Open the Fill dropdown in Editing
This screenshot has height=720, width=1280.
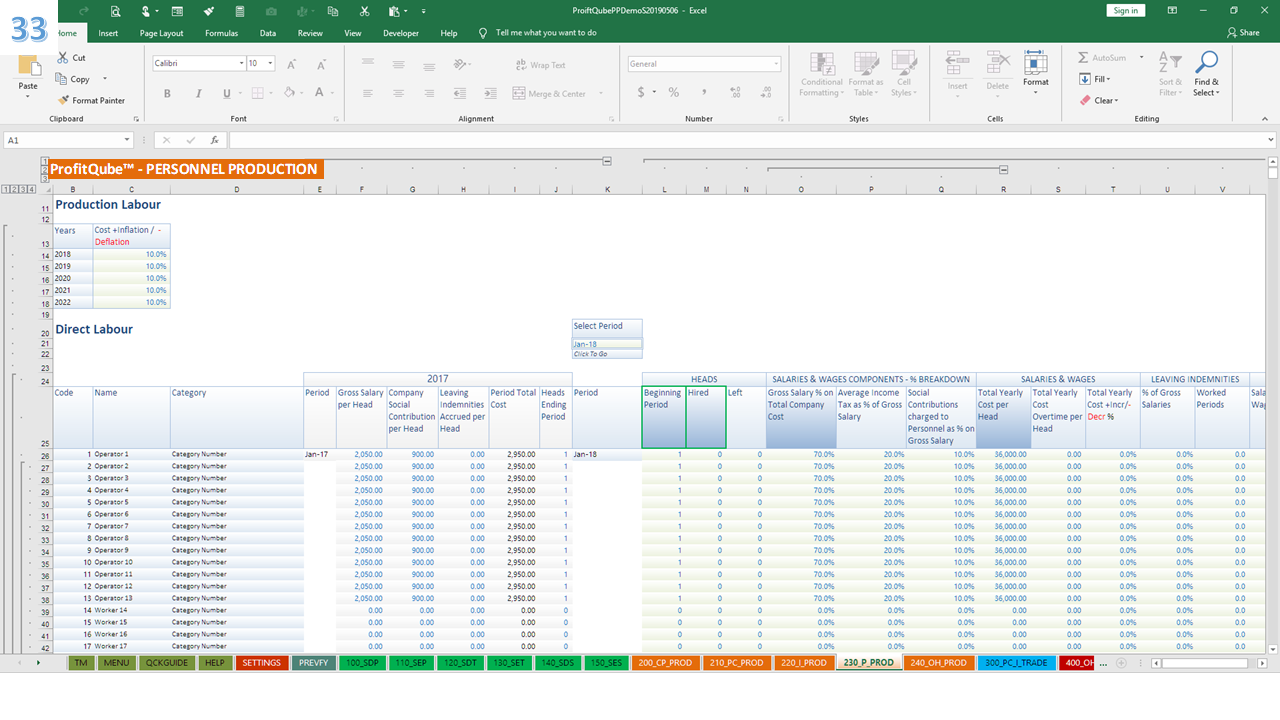[x=1095, y=79]
